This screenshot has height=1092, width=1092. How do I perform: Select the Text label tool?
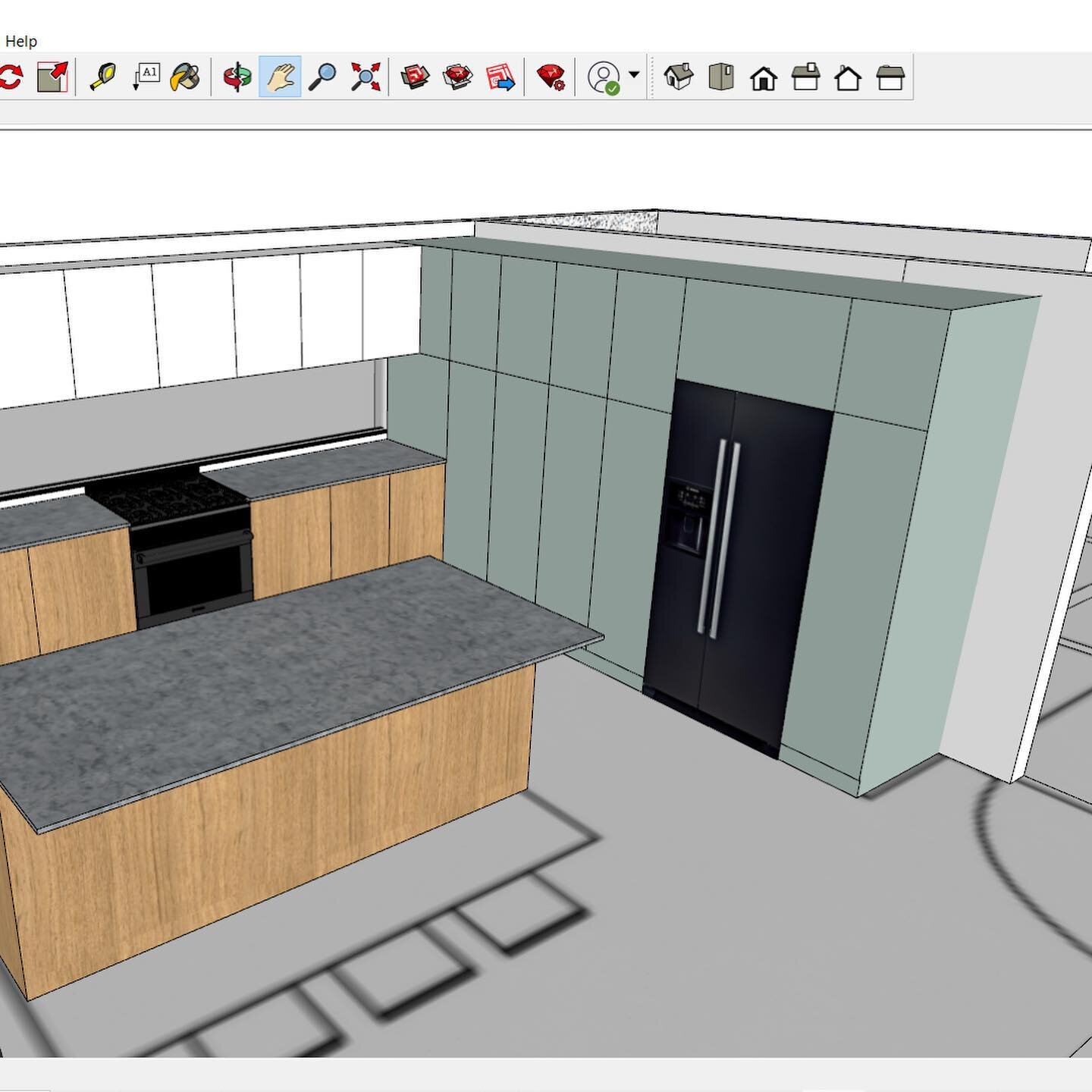click(146, 77)
